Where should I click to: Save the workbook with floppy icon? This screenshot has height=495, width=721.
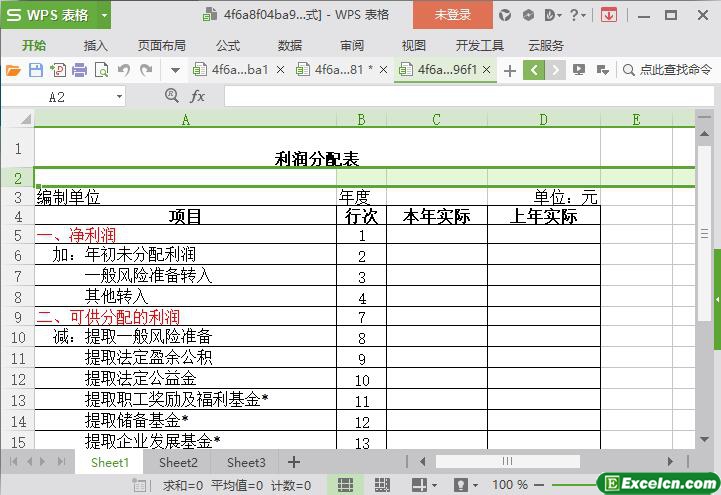pos(36,70)
